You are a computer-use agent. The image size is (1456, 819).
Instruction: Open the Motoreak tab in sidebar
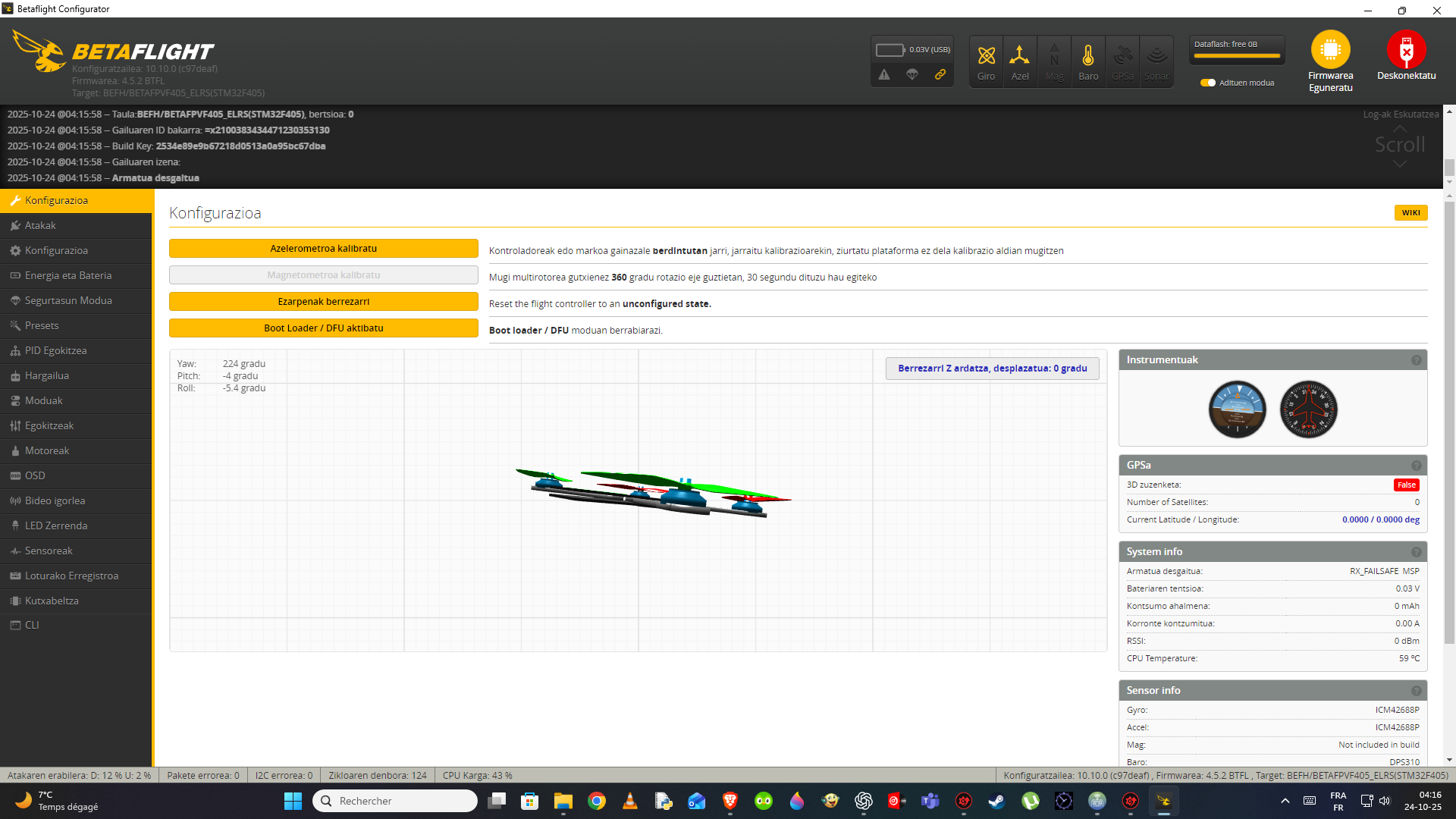click(47, 450)
